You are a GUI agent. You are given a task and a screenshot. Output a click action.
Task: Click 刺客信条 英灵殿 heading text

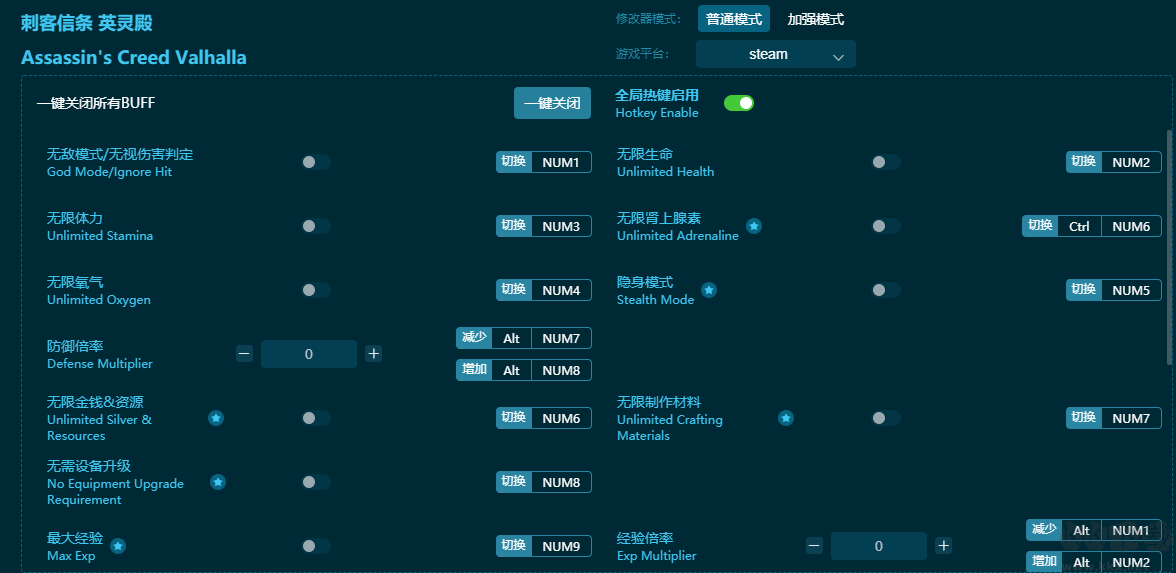(x=86, y=22)
